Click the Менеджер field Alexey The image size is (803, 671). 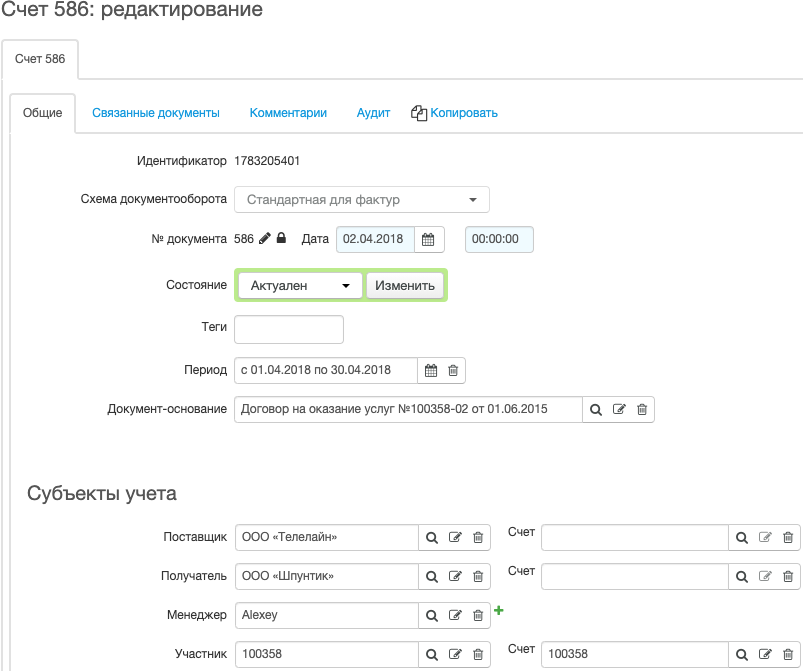pyautogui.click(x=327, y=615)
